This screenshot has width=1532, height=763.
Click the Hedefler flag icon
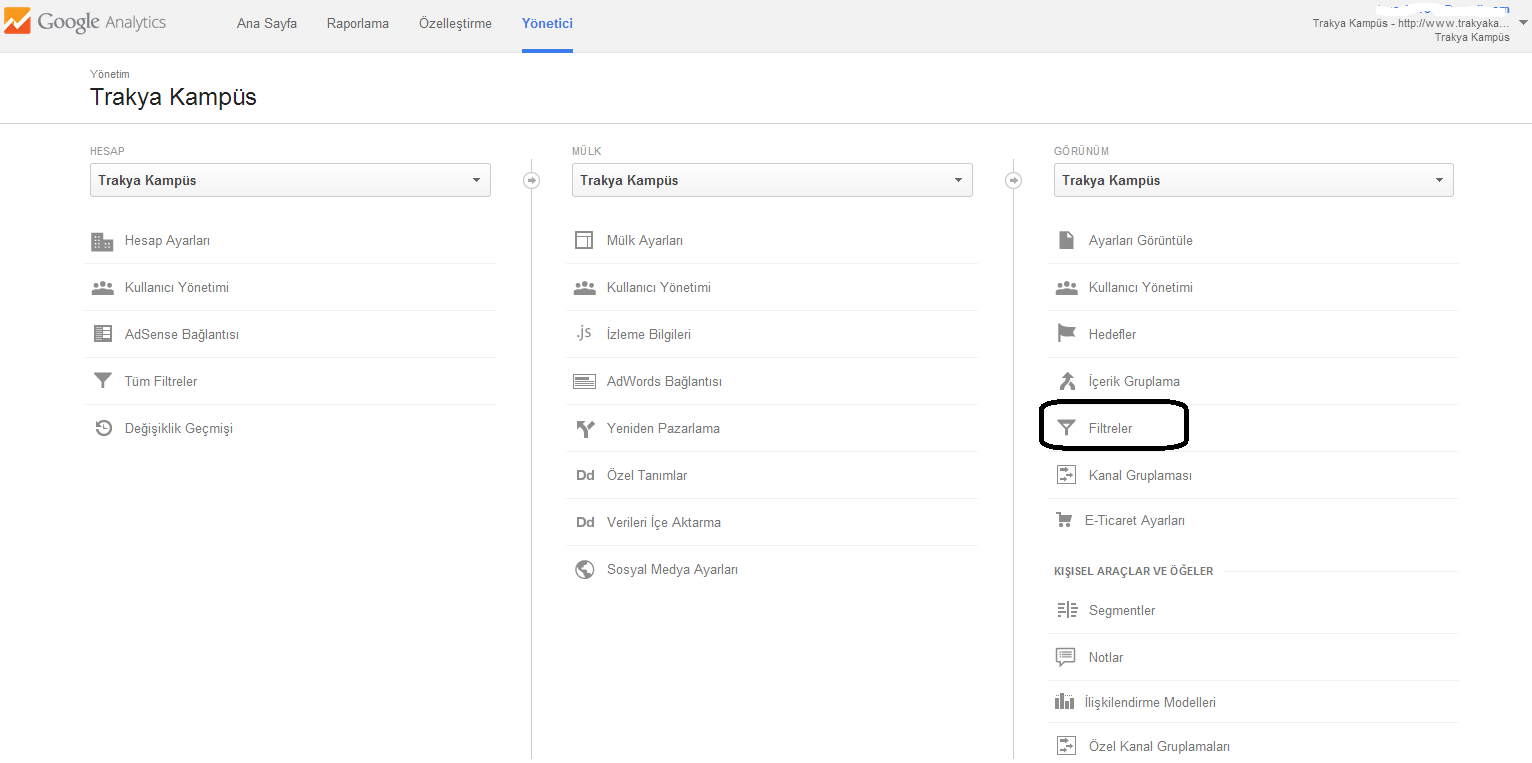coord(1066,334)
